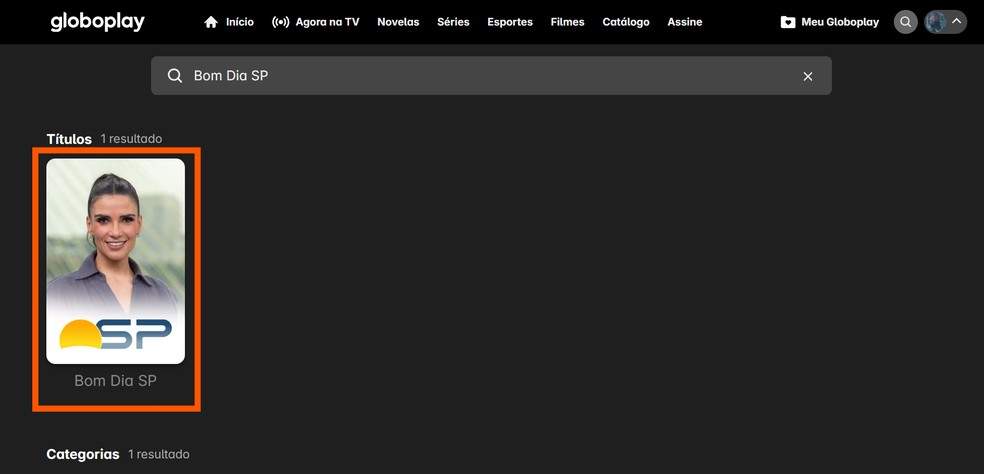Click the live broadcast icon beside Agora na TV
The width and height of the screenshot is (984, 474).
[x=280, y=22]
